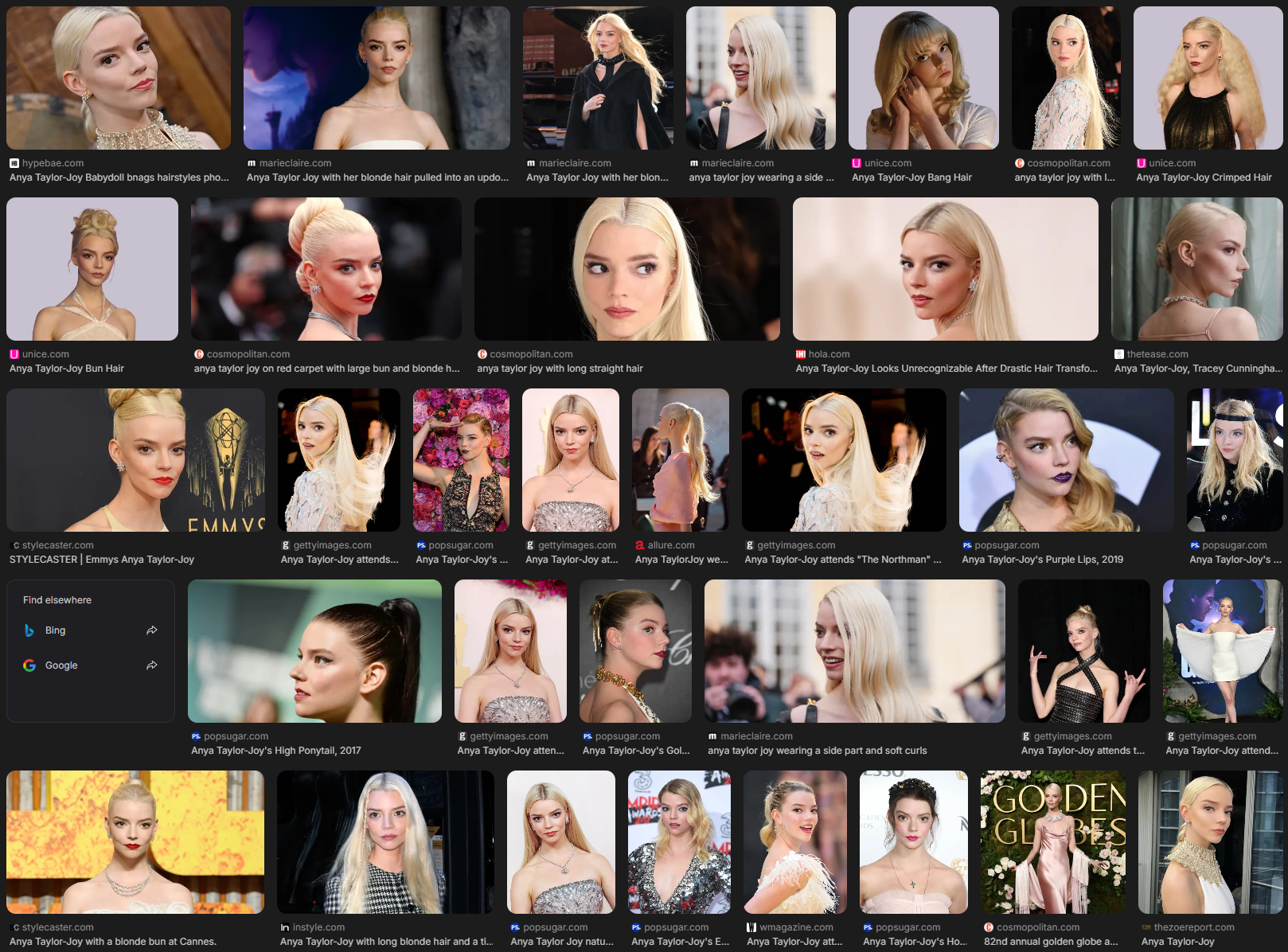Open the "Anya Taylor-Joy Bun Hair" caption
1288x952 pixels.
(x=67, y=369)
